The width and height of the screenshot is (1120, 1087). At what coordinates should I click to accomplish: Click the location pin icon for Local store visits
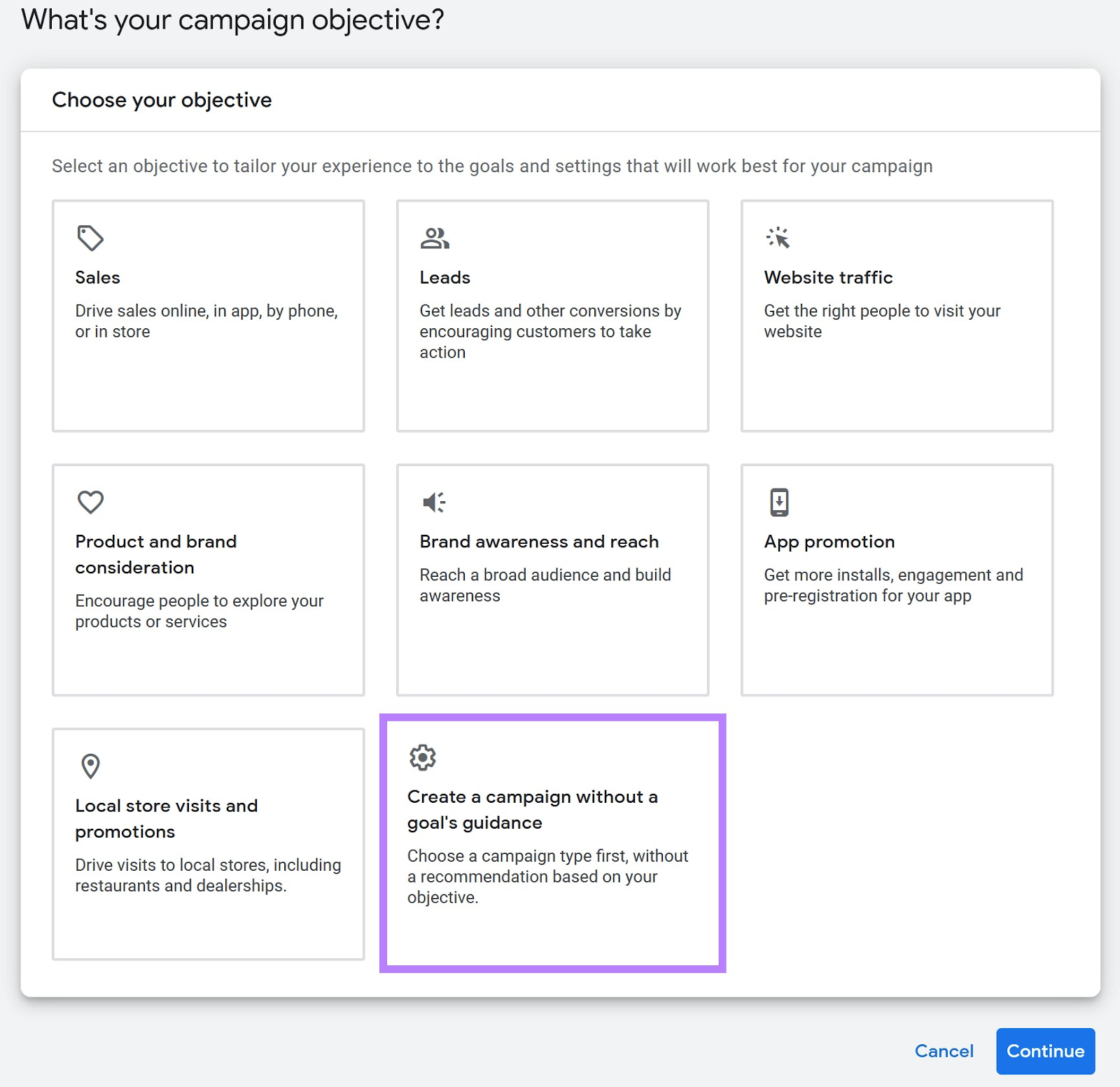point(90,766)
